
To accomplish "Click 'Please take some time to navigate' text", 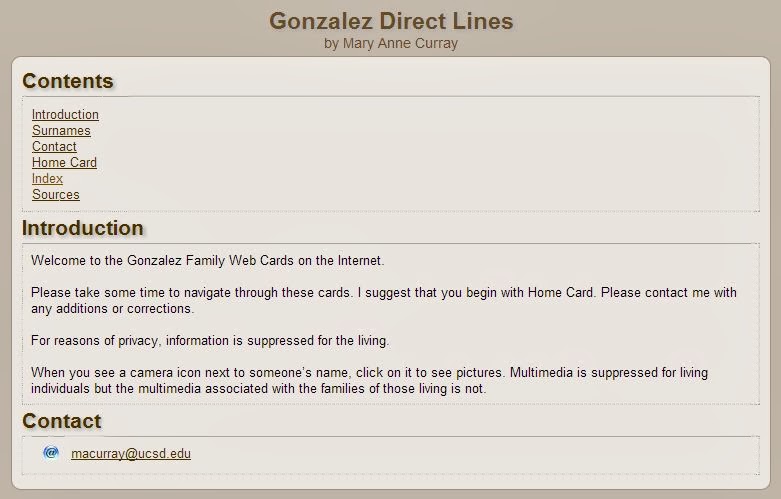I will (x=192, y=292).
